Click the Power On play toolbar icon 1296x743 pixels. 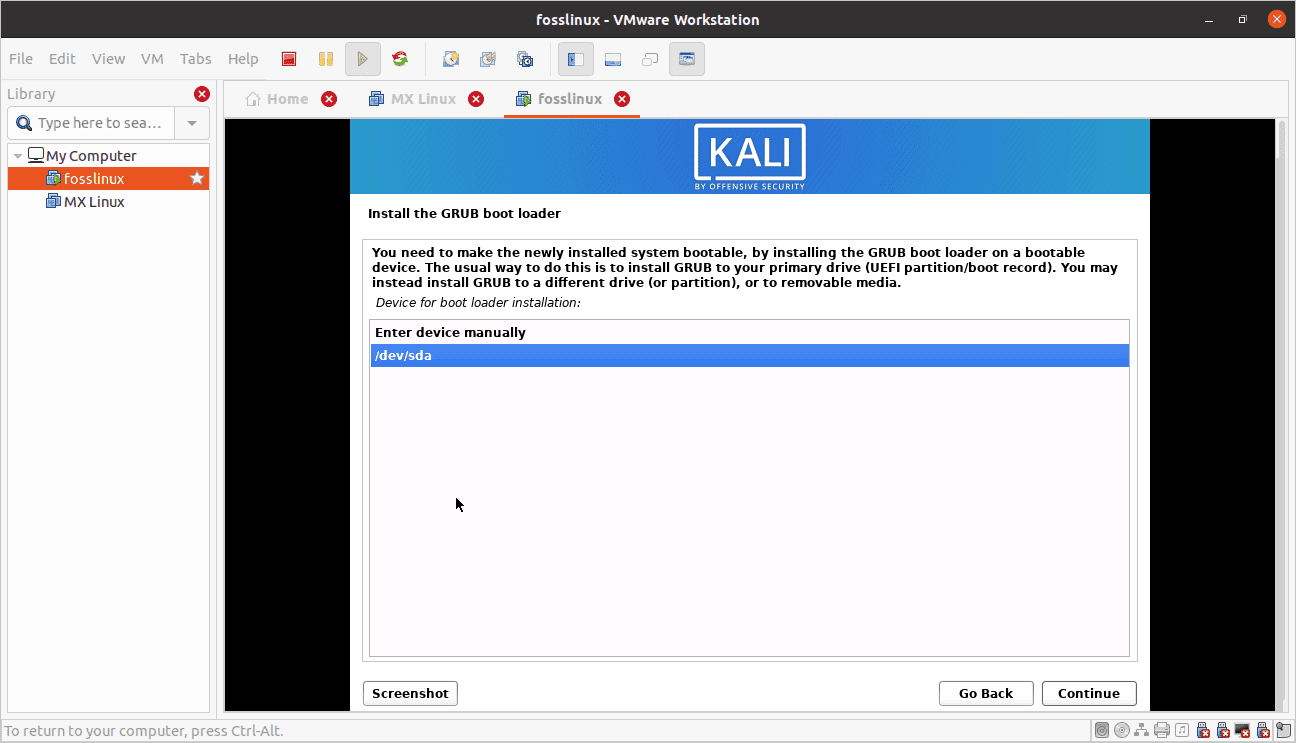pyautogui.click(x=363, y=59)
